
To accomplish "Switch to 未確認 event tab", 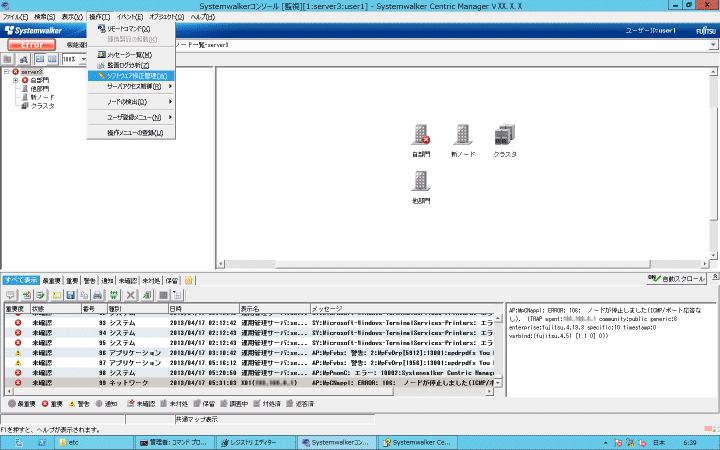I will click(x=128, y=281).
